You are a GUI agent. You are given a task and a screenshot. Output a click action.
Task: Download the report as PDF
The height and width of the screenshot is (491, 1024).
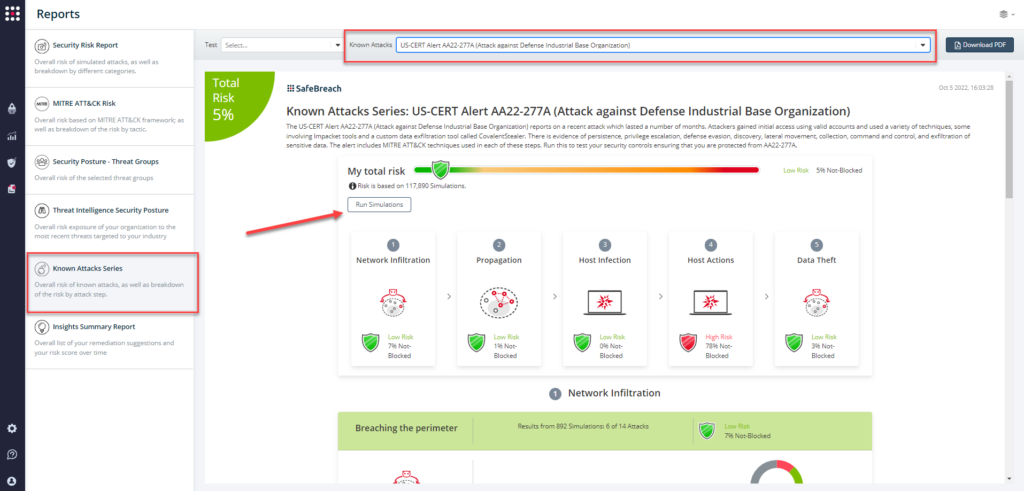980,45
